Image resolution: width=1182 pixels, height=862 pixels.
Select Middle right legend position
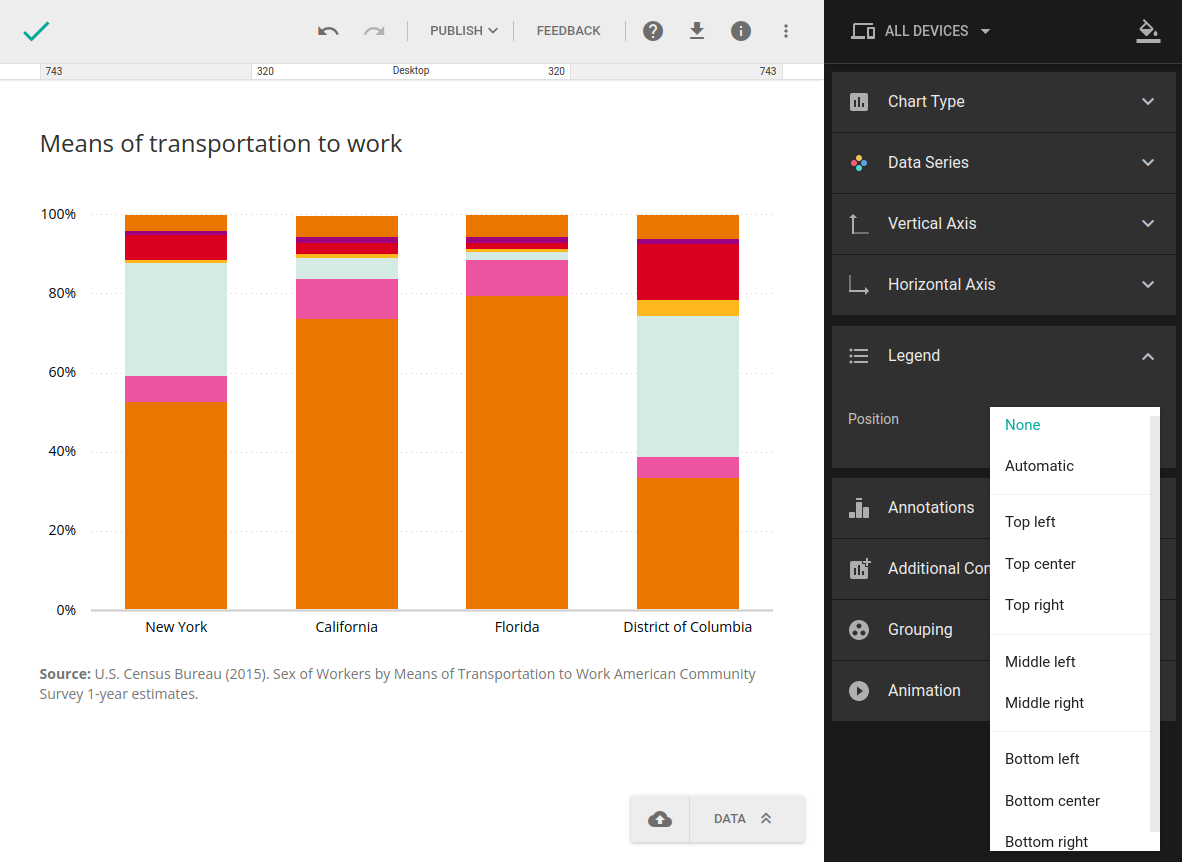tap(1044, 703)
